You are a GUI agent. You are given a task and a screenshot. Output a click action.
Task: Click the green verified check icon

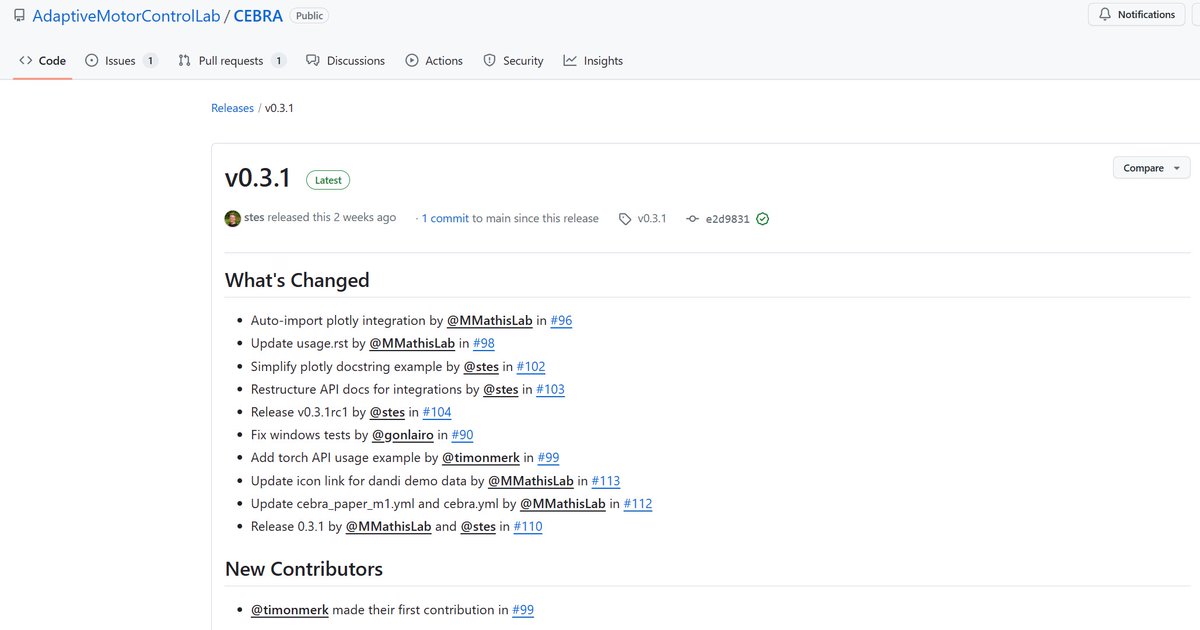tap(763, 219)
